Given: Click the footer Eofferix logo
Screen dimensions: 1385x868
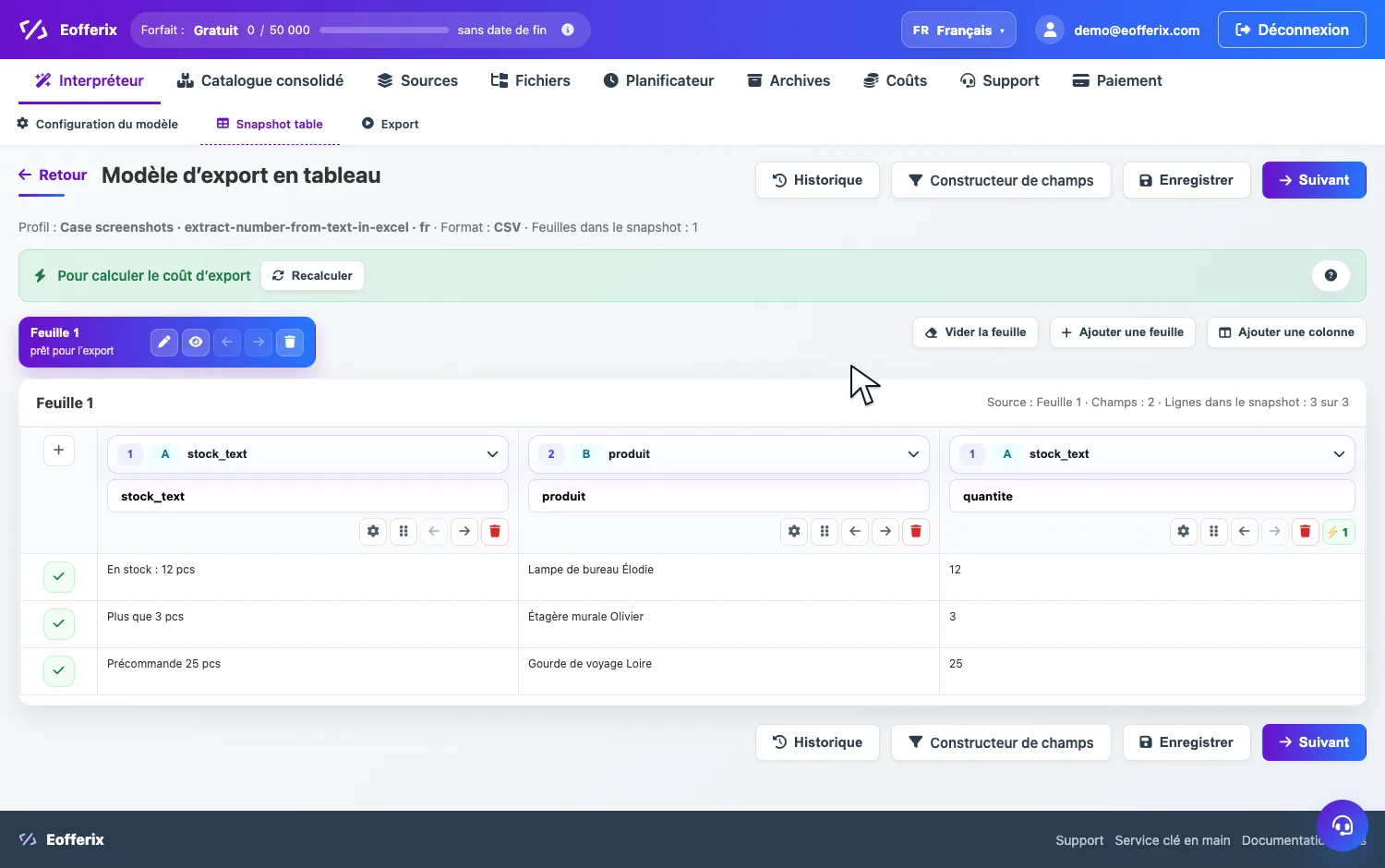Looking at the screenshot, I should pos(62,839).
